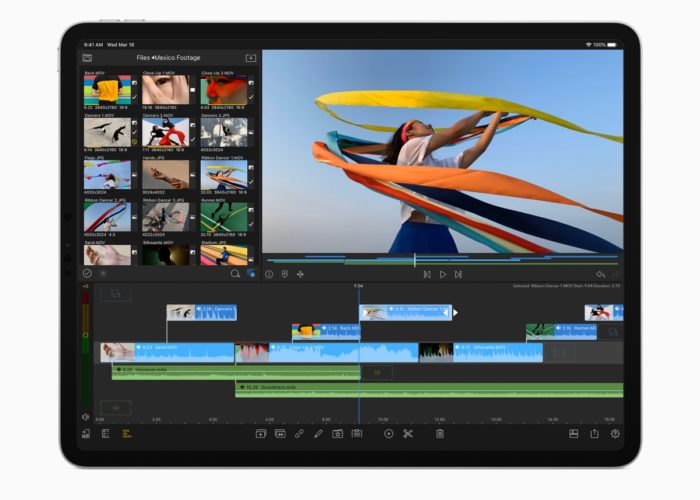700x500 pixels.
Task: Export the project with share icon
Action: 594,433
